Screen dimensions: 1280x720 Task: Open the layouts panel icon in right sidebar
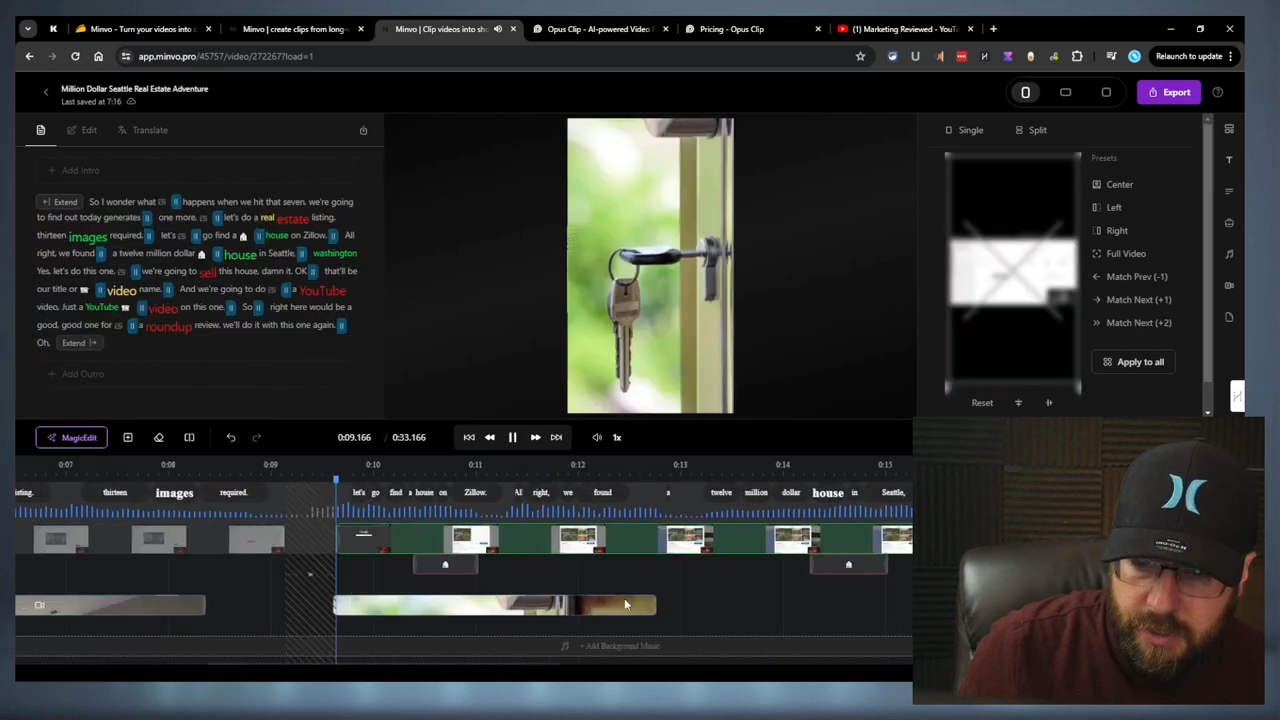tap(1229, 129)
